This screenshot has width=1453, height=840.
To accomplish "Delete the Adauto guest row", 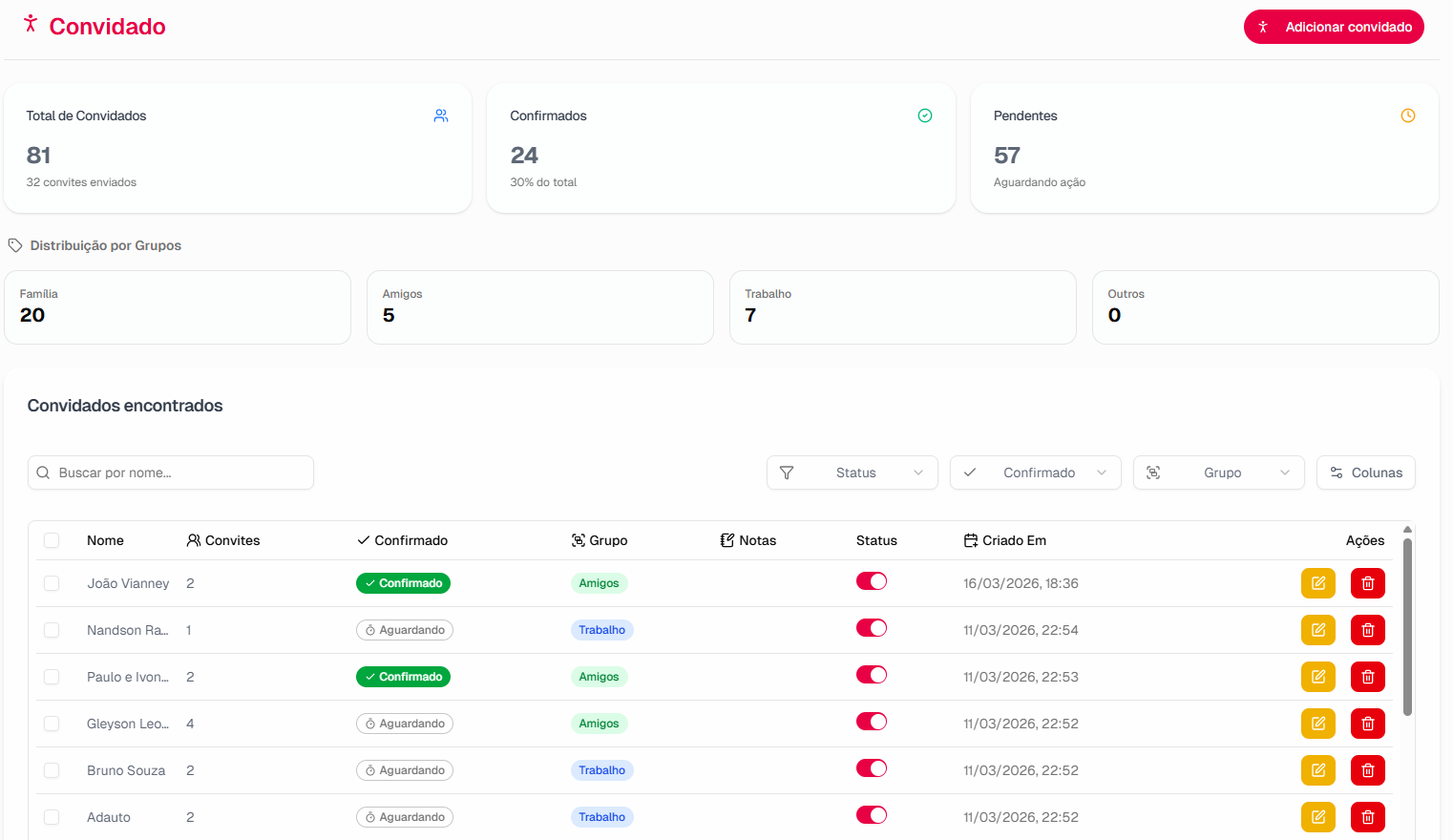I will coord(1368,817).
